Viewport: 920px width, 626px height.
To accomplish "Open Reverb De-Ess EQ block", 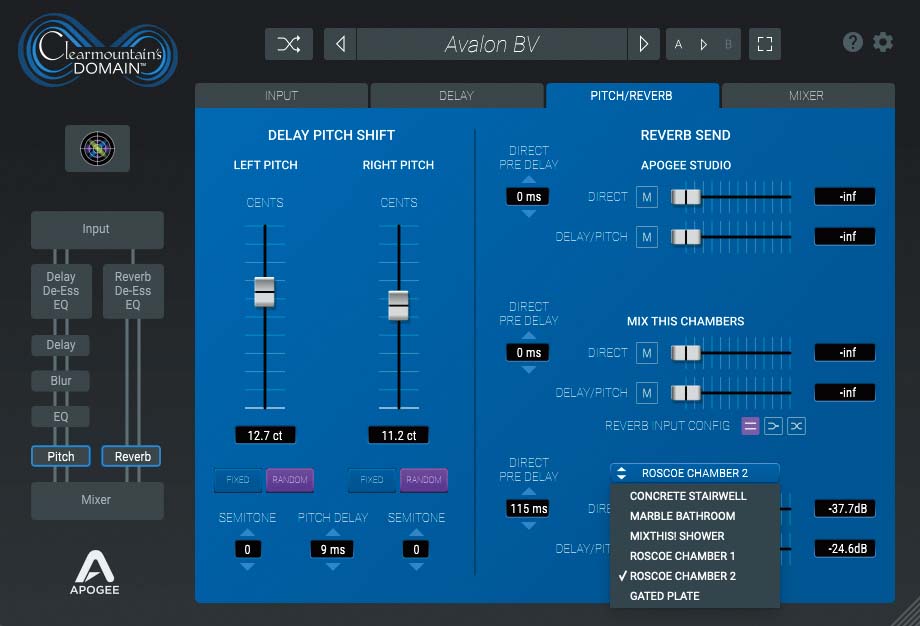I will pyautogui.click(x=133, y=291).
